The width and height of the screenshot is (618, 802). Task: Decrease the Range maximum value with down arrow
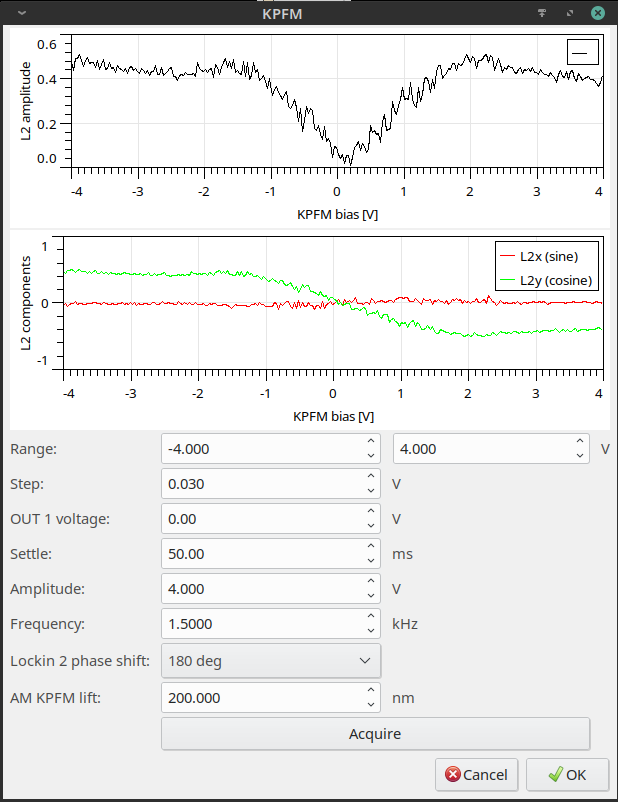pos(580,456)
